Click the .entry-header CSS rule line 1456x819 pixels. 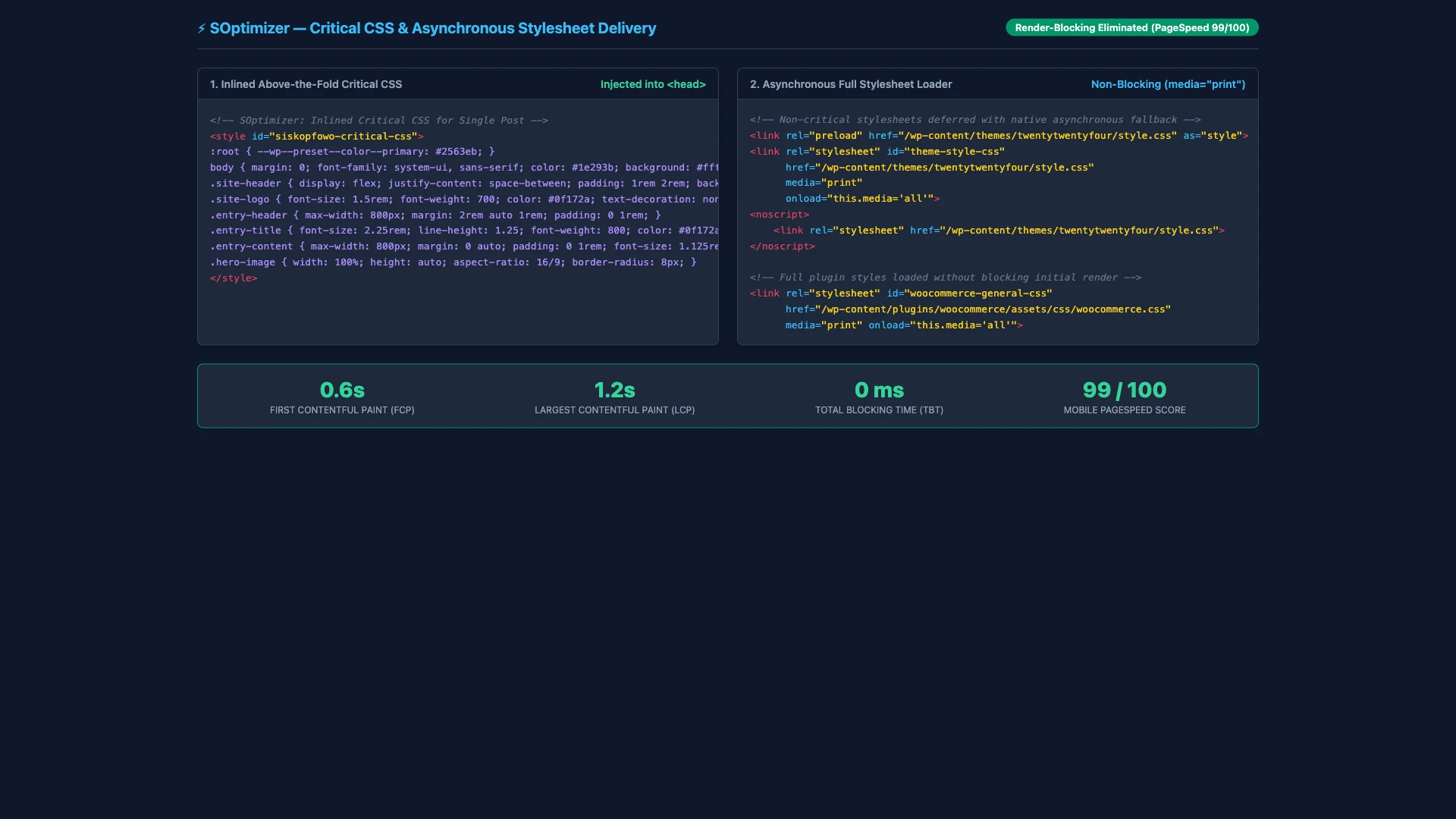click(x=435, y=215)
